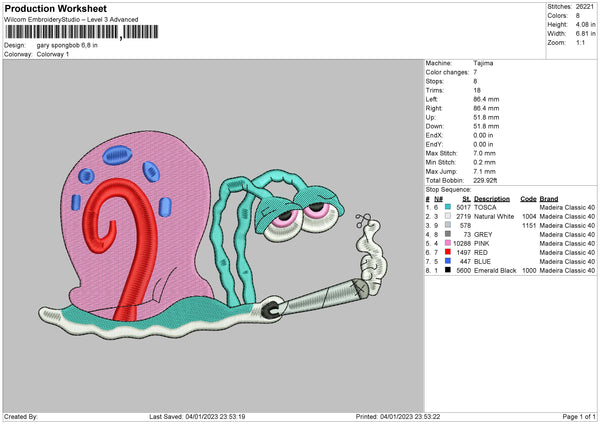Click the 'Stop Sequence:' heading
Image resolution: width=600 pixels, height=424 pixels.
coord(448,190)
